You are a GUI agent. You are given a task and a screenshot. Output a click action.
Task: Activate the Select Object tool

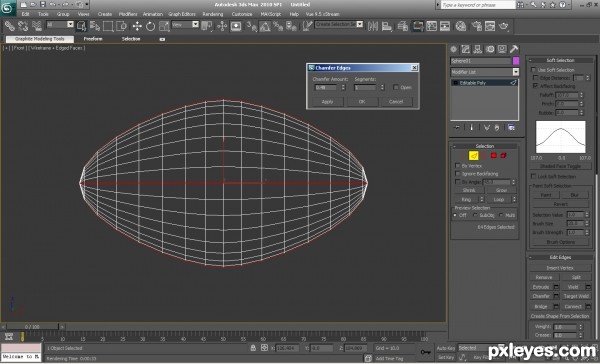point(81,26)
